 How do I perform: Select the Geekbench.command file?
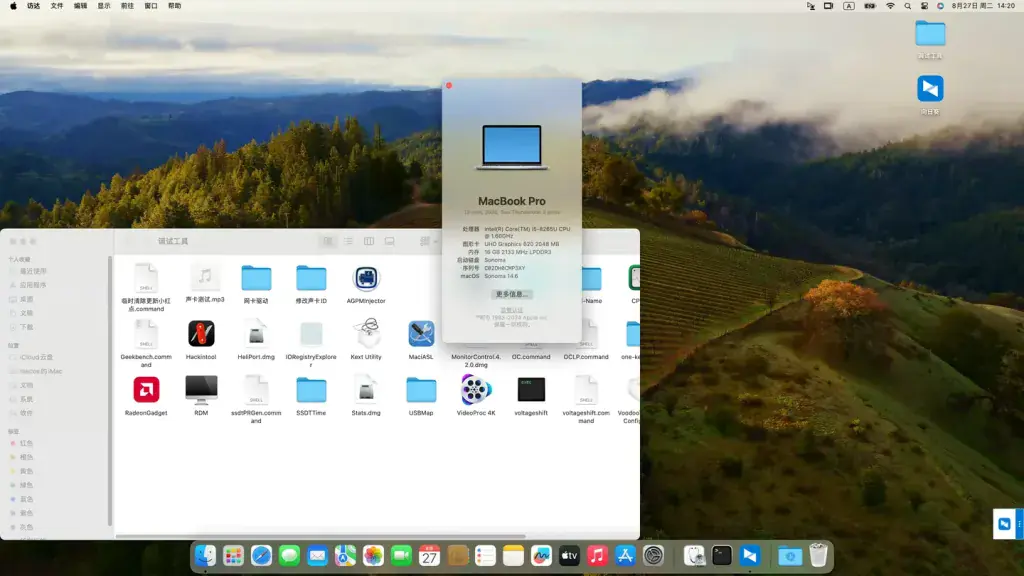146,334
